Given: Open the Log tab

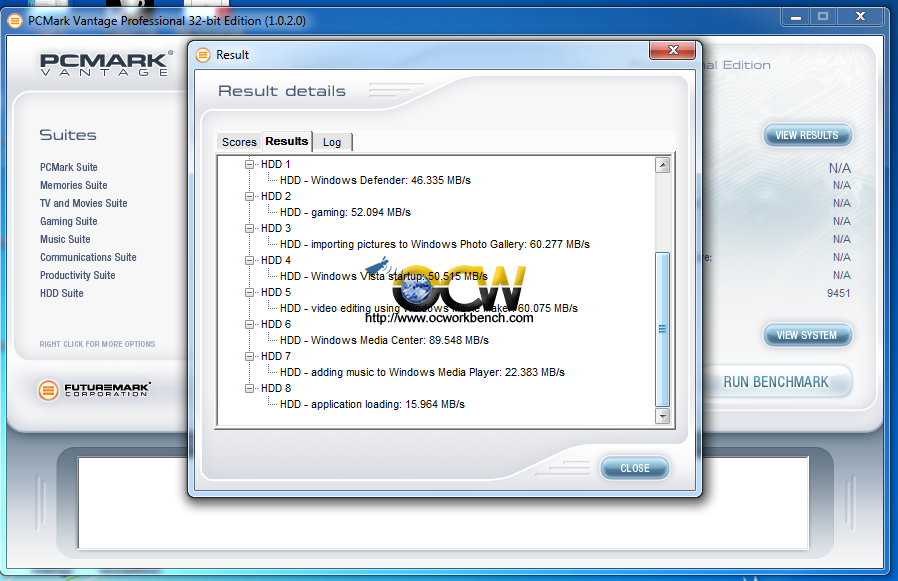Looking at the screenshot, I should tap(332, 142).
